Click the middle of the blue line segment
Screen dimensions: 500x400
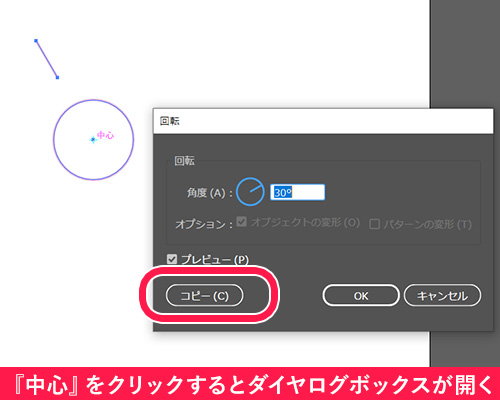[x=47, y=59]
